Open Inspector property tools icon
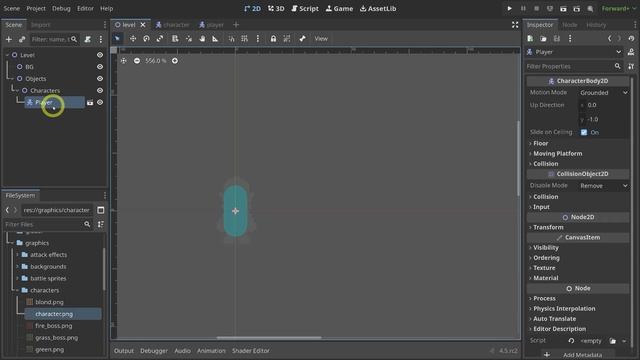The width and height of the screenshot is (640, 360). 631,66
